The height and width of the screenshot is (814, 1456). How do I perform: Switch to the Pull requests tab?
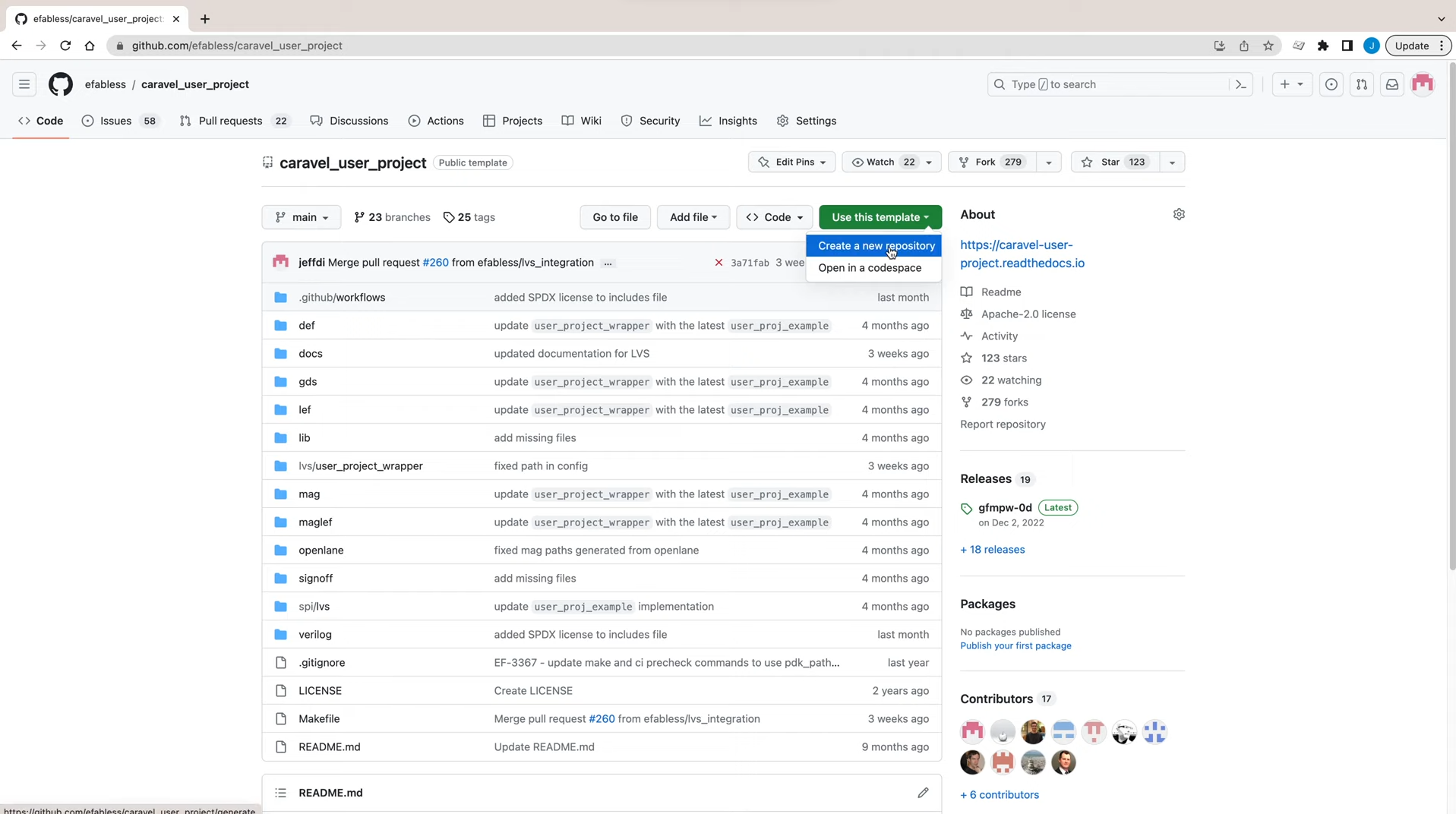coord(235,121)
